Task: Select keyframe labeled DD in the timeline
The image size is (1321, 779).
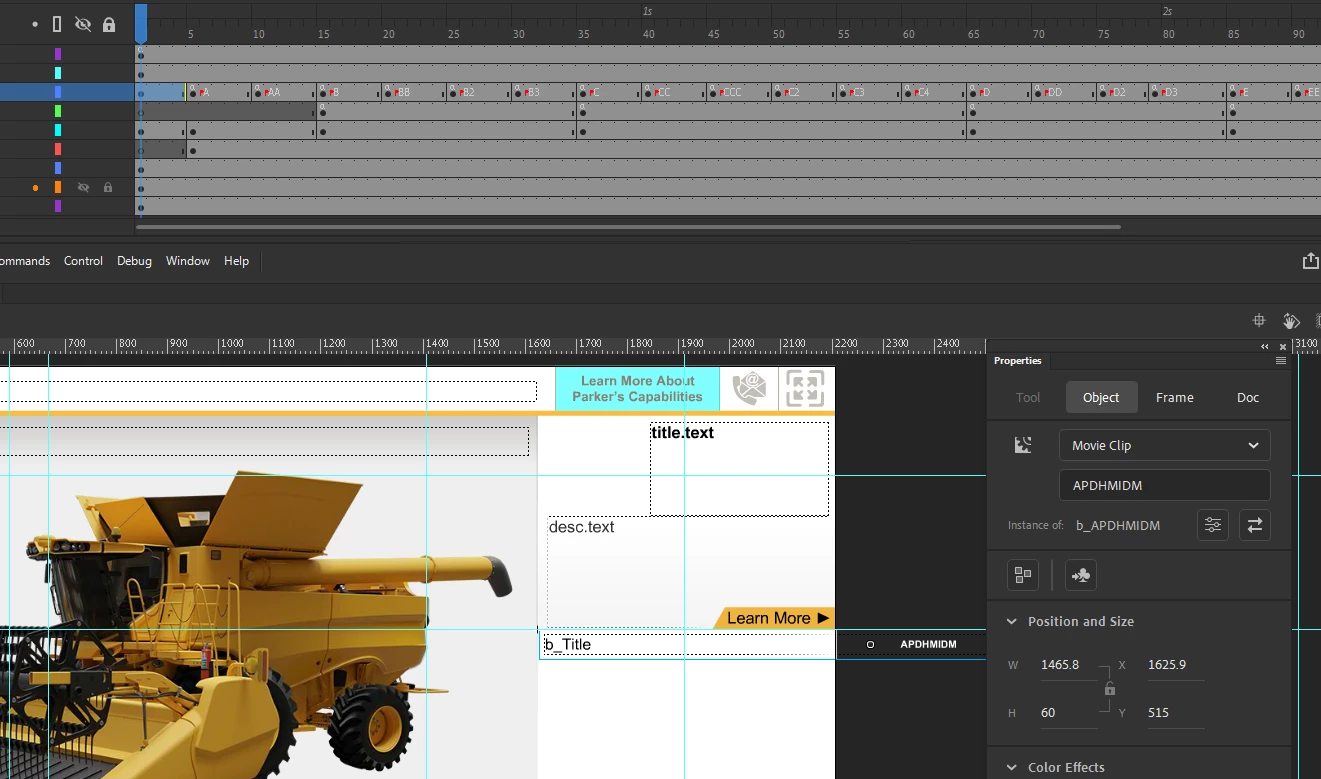Action: (1050, 92)
